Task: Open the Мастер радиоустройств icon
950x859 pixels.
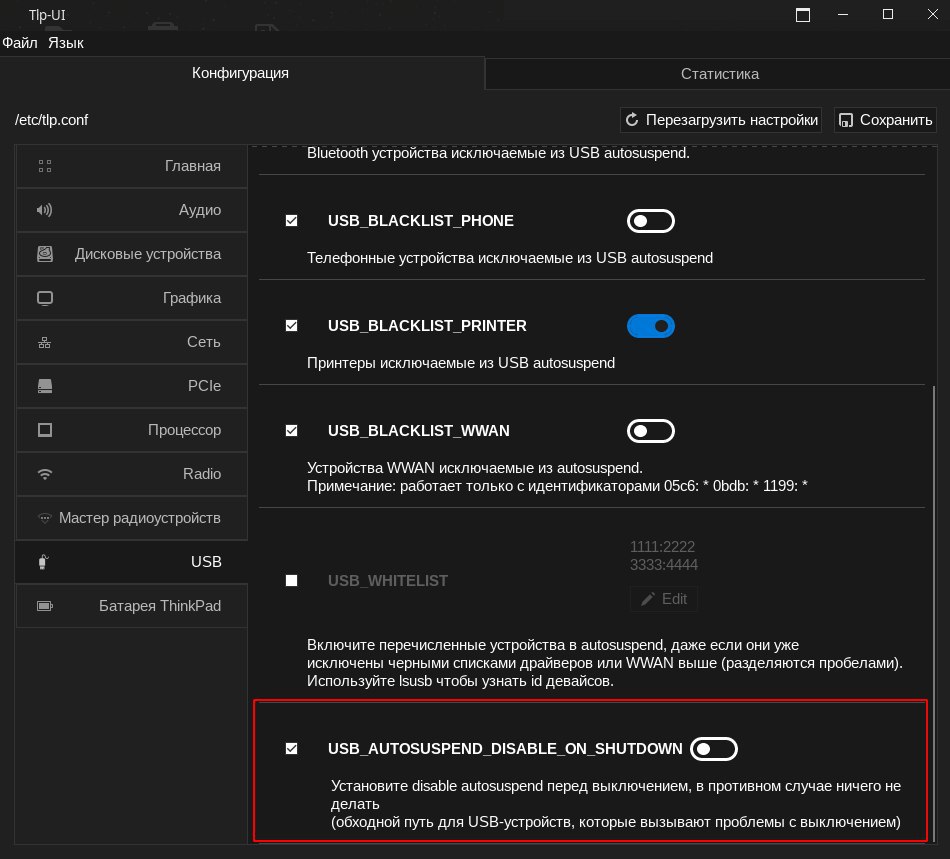Action: pos(45,518)
